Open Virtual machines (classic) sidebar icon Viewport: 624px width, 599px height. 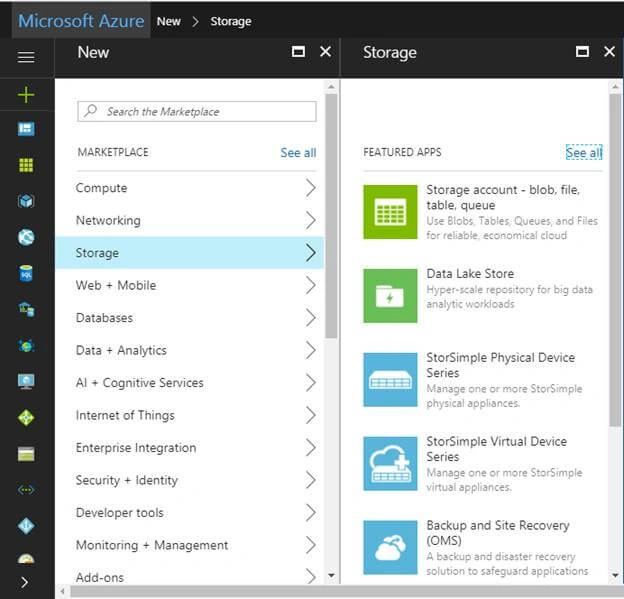click(26, 309)
